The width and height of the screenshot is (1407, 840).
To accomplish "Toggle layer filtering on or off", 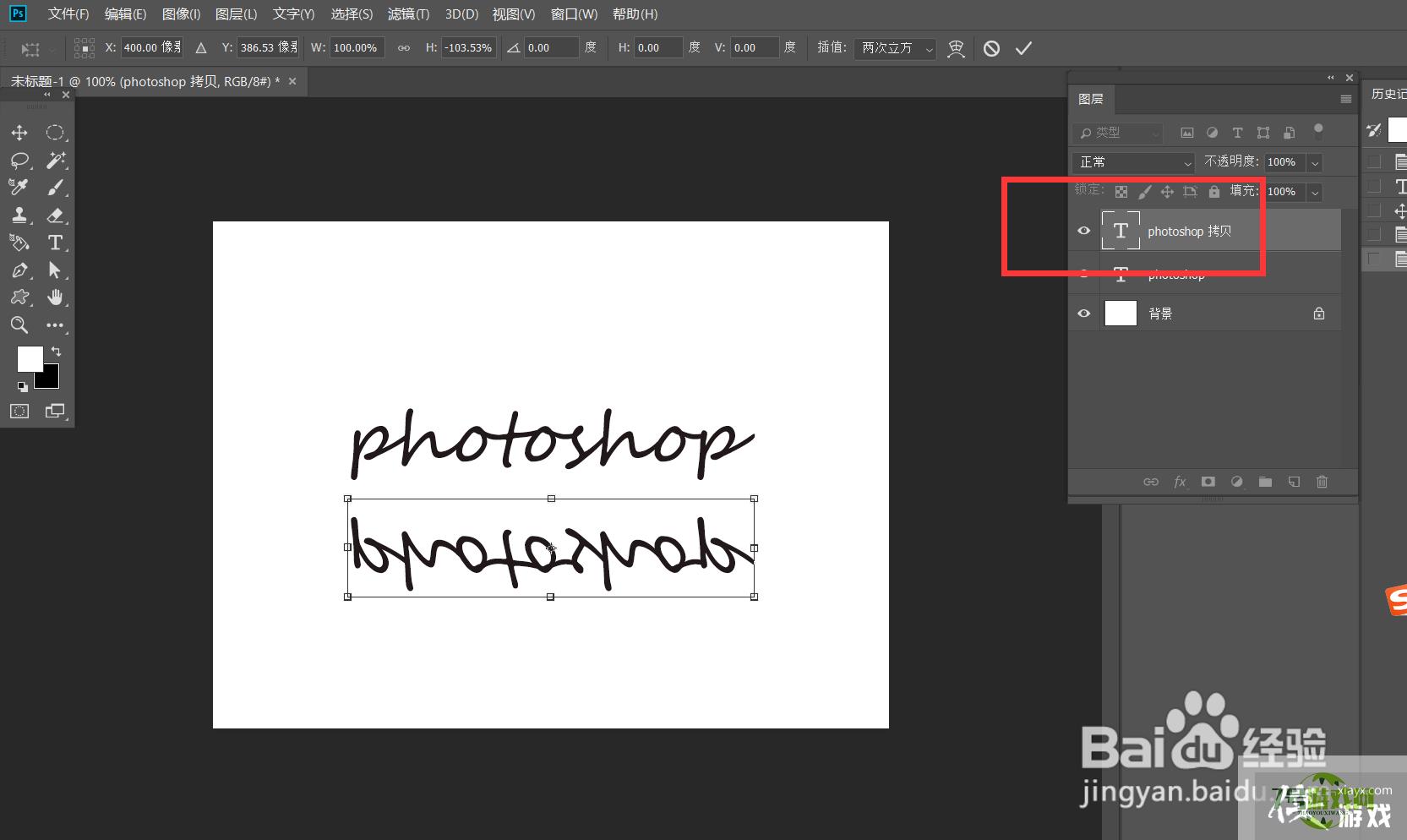I will point(1318,130).
